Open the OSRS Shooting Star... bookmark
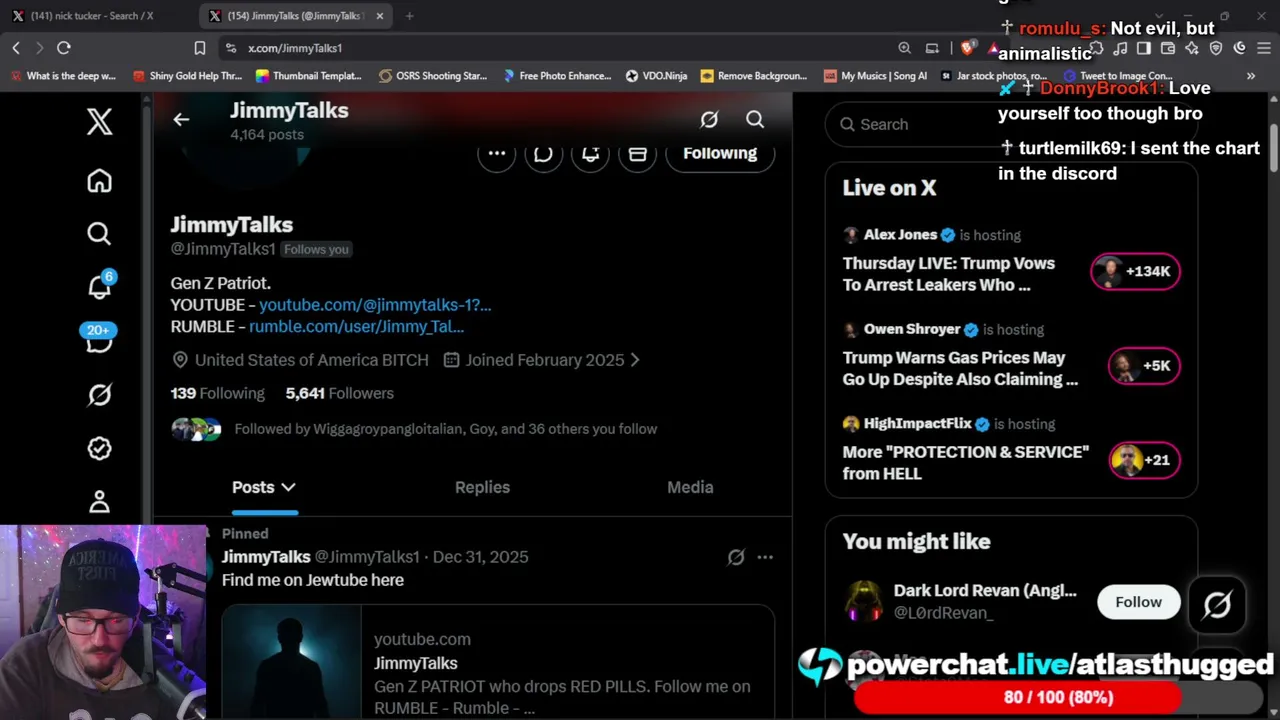The height and width of the screenshot is (720, 1280). point(433,76)
